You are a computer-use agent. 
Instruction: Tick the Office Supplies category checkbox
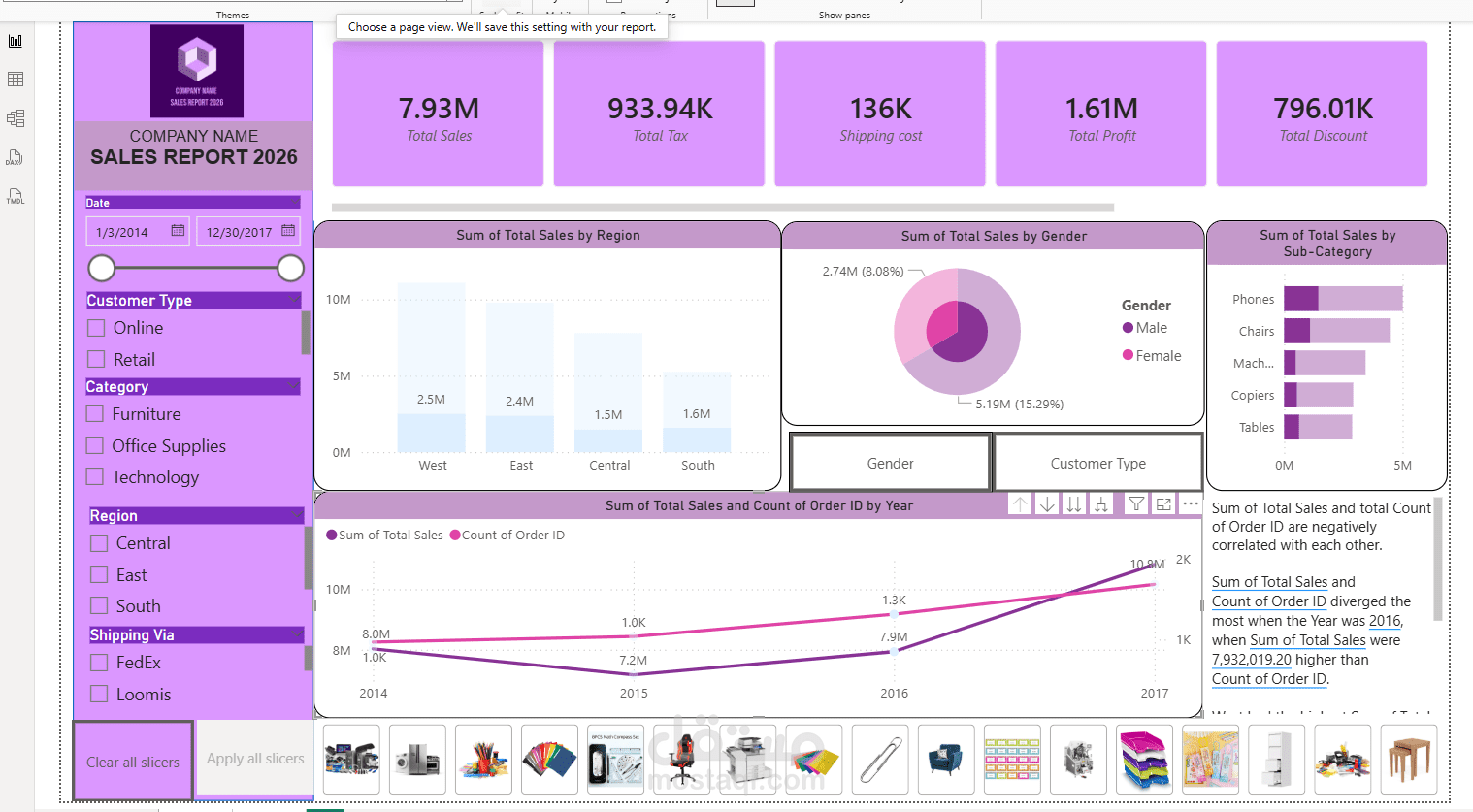pos(95,446)
